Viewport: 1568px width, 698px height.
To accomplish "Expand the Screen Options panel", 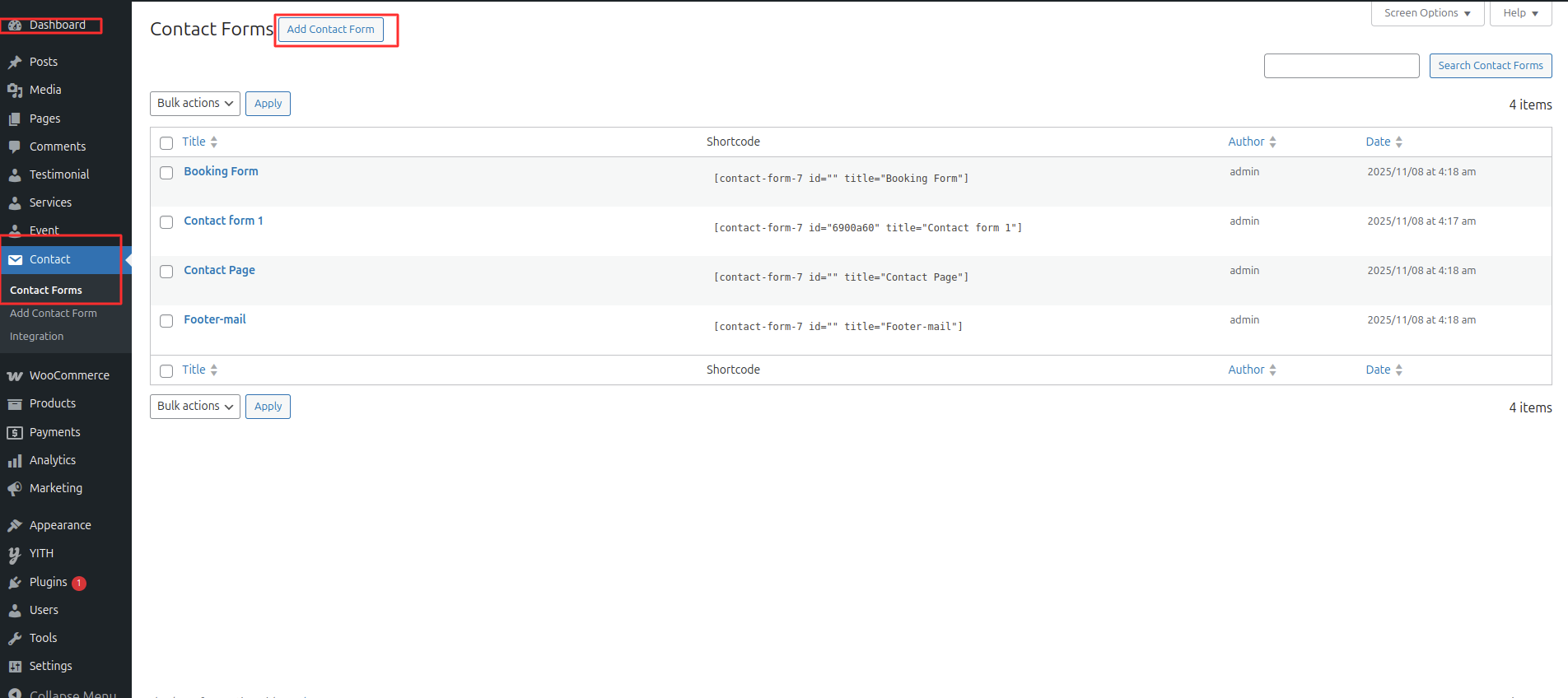I will tap(1426, 13).
